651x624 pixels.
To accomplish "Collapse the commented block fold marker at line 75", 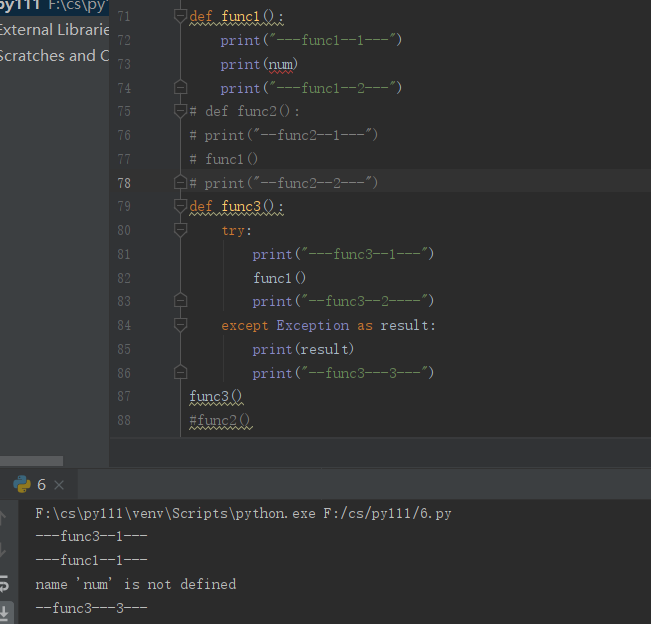I will (180, 111).
